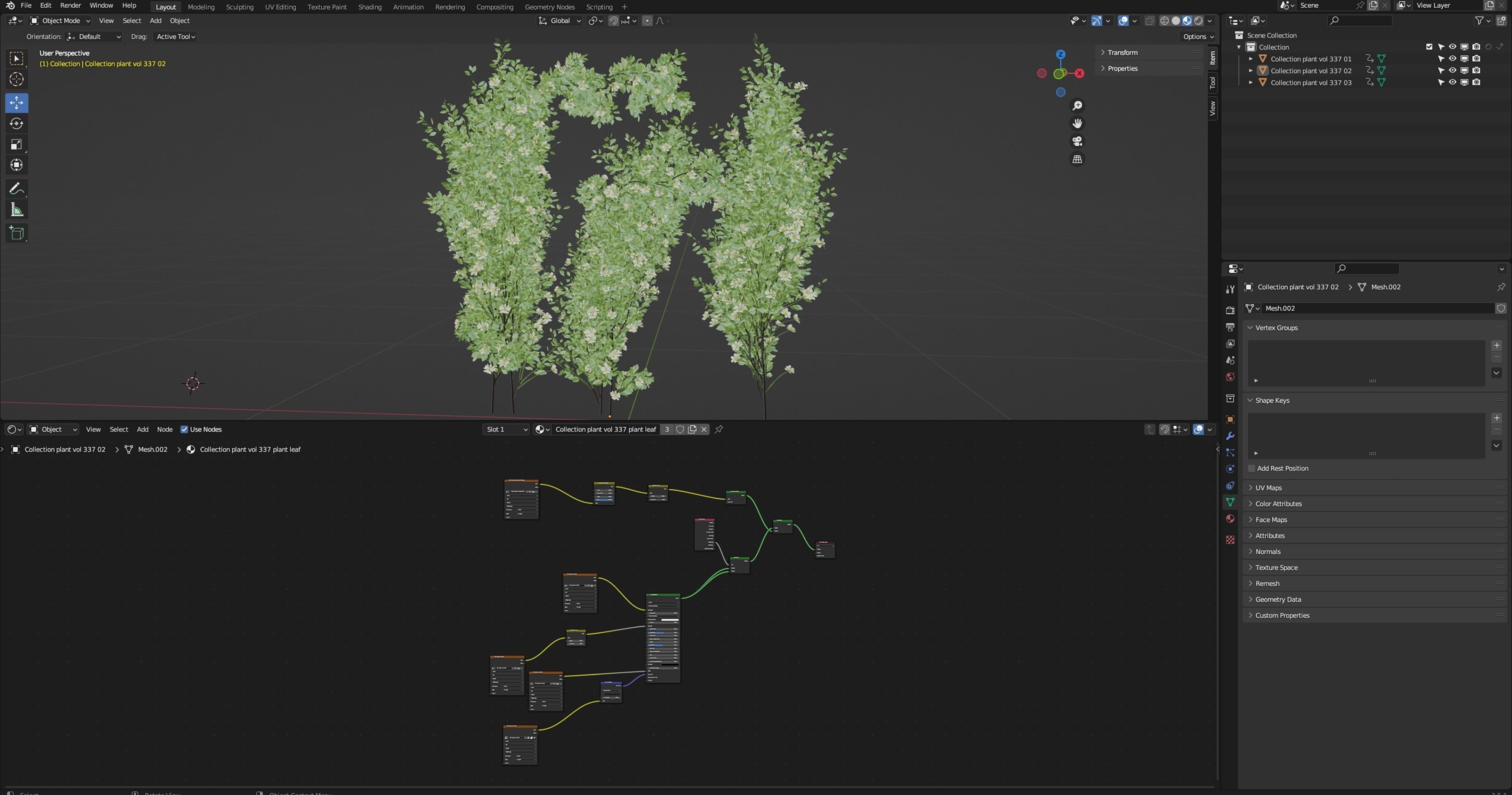The width and height of the screenshot is (1512, 795).
Task: Add a new vertex group
Action: click(1497, 345)
